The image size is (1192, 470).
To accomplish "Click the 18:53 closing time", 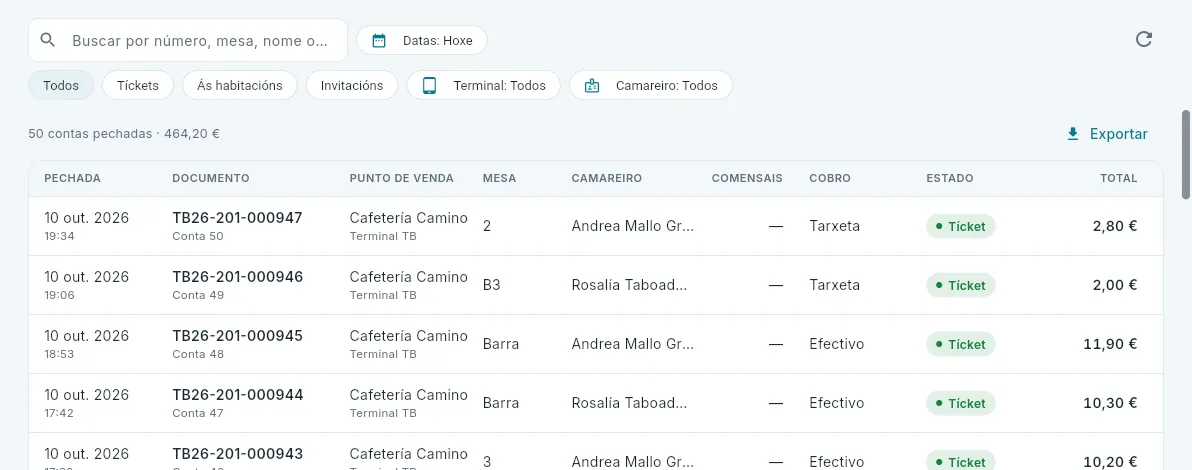I will click(59, 354).
